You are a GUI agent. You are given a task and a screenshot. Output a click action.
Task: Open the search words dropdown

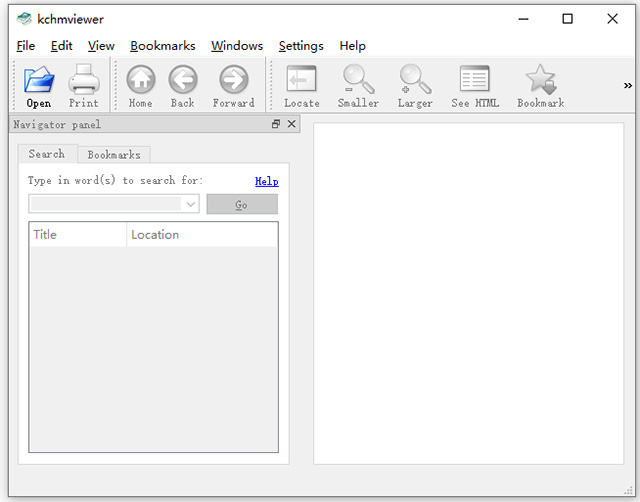point(190,204)
